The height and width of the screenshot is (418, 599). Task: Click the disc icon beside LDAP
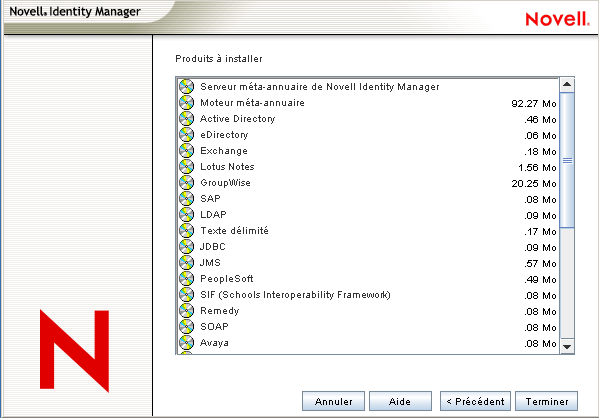[x=186, y=214]
